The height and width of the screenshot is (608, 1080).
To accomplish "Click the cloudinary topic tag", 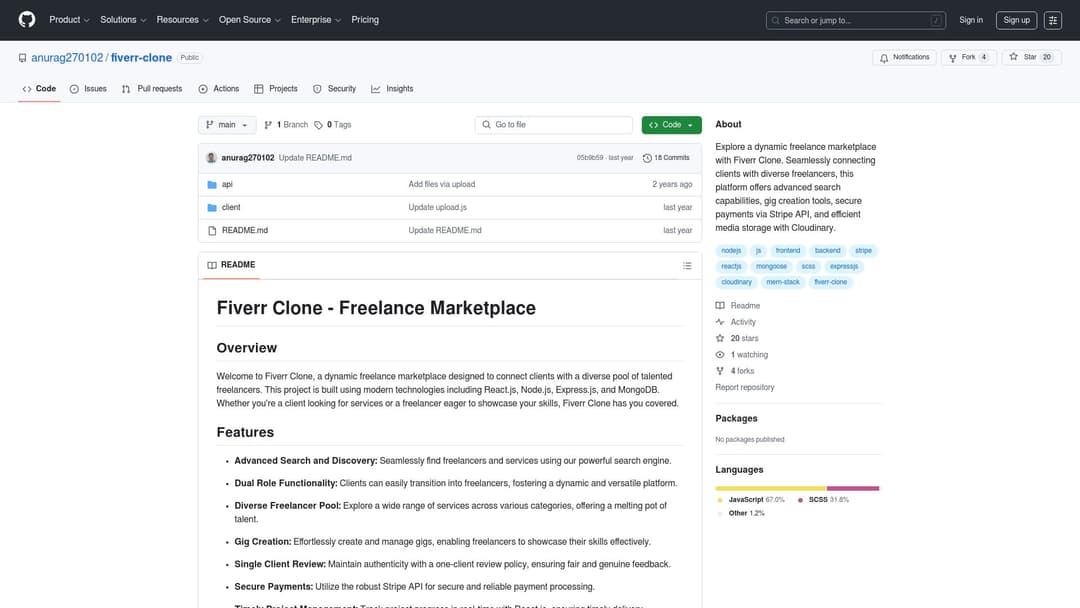I will [x=736, y=282].
